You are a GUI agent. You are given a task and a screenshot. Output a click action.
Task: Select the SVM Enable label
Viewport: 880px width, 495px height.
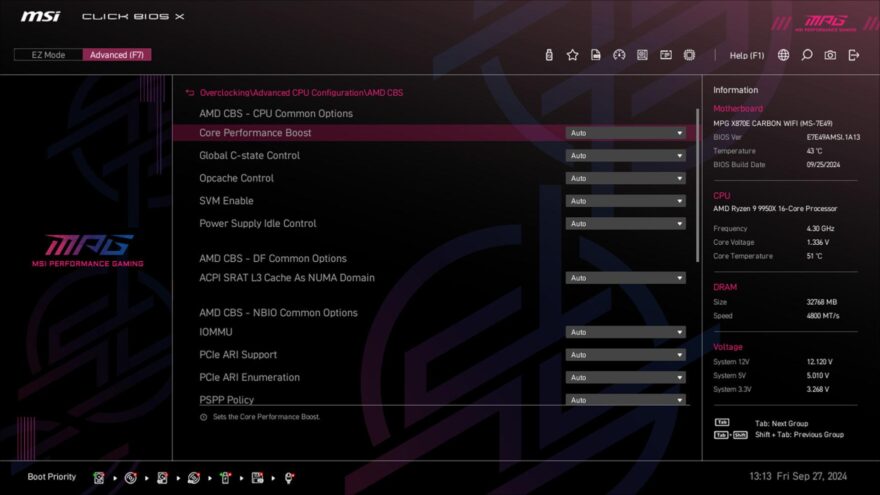pyautogui.click(x=226, y=201)
